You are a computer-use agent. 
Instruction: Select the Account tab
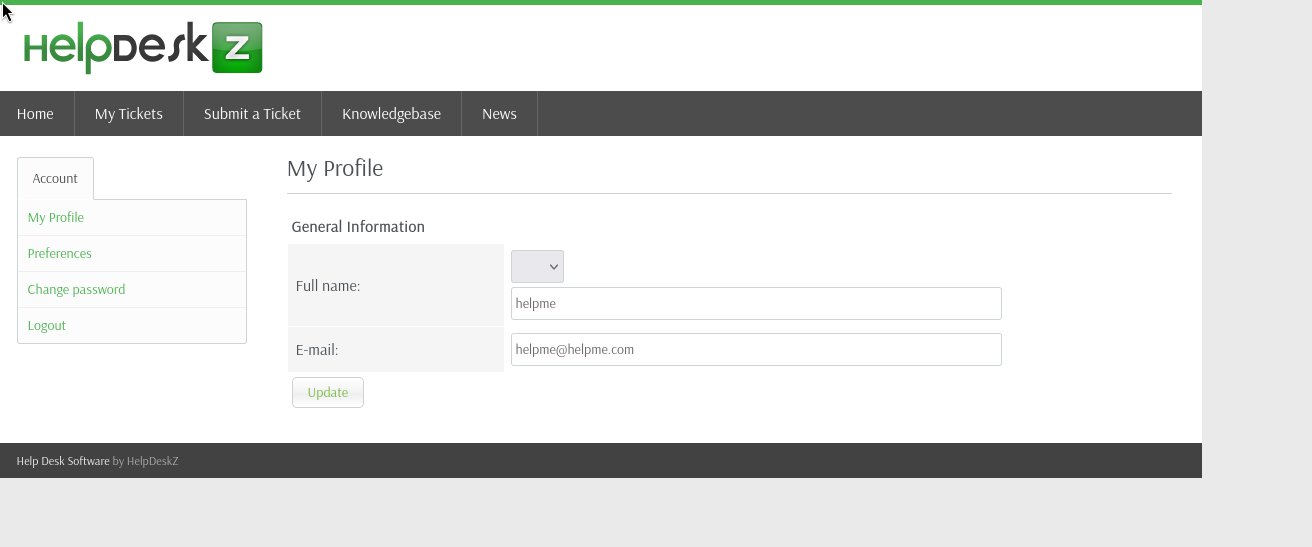[55, 179]
